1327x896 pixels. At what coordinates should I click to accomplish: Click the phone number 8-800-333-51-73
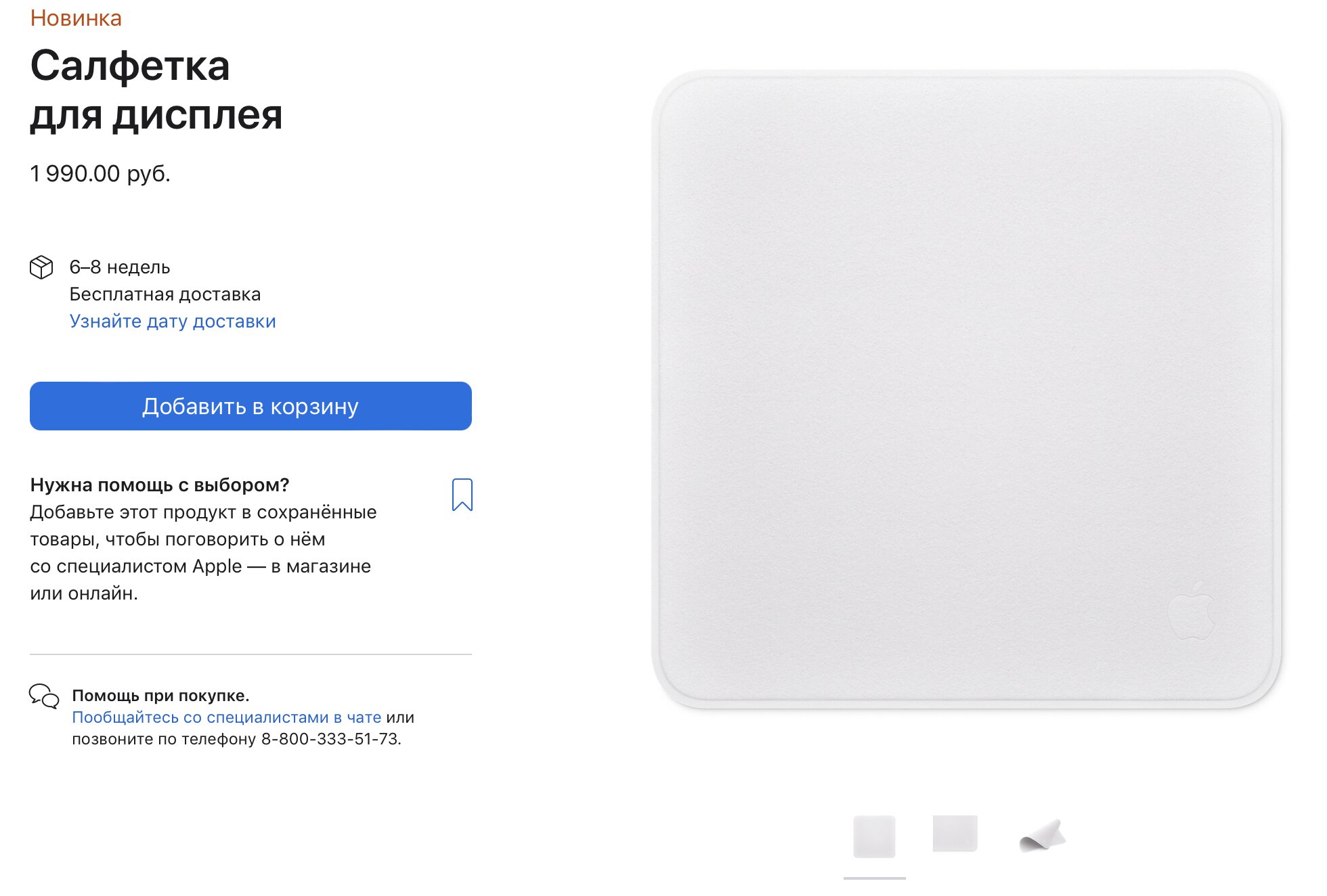pyautogui.click(x=330, y=739)
